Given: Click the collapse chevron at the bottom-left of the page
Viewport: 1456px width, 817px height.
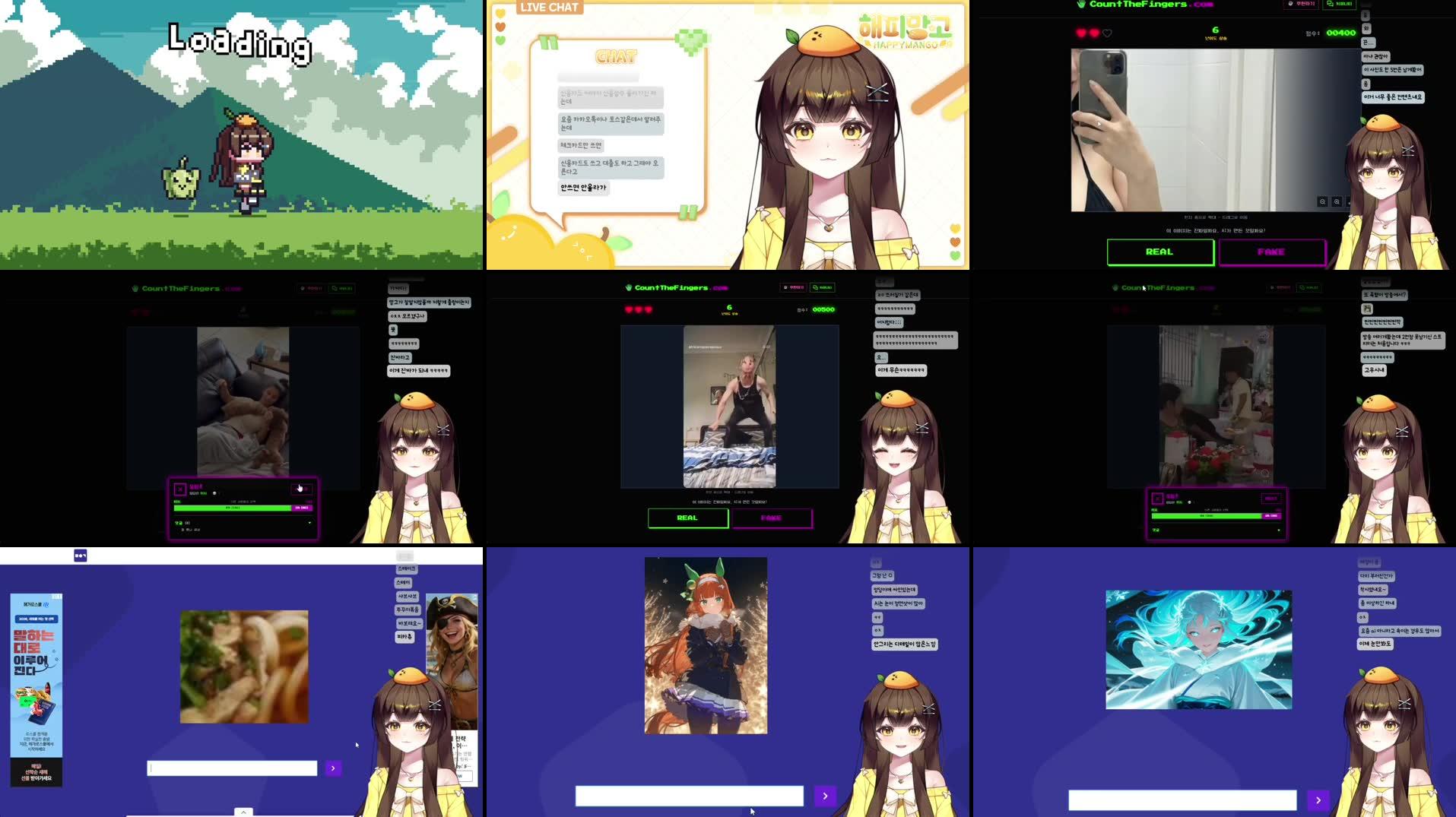Looking at the screenshot, I should 243,812.
